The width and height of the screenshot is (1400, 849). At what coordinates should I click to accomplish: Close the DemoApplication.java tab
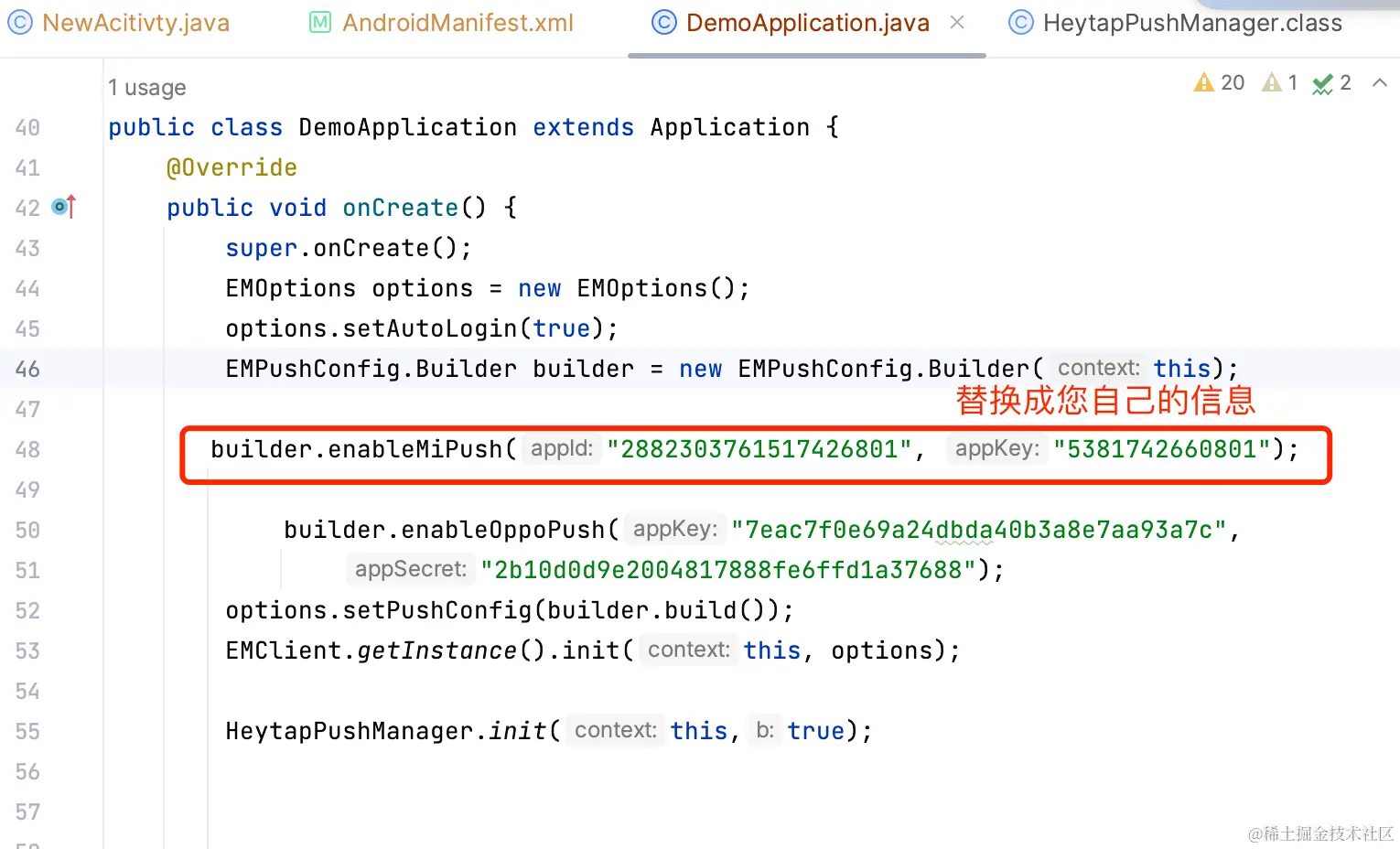click(957, 22)
